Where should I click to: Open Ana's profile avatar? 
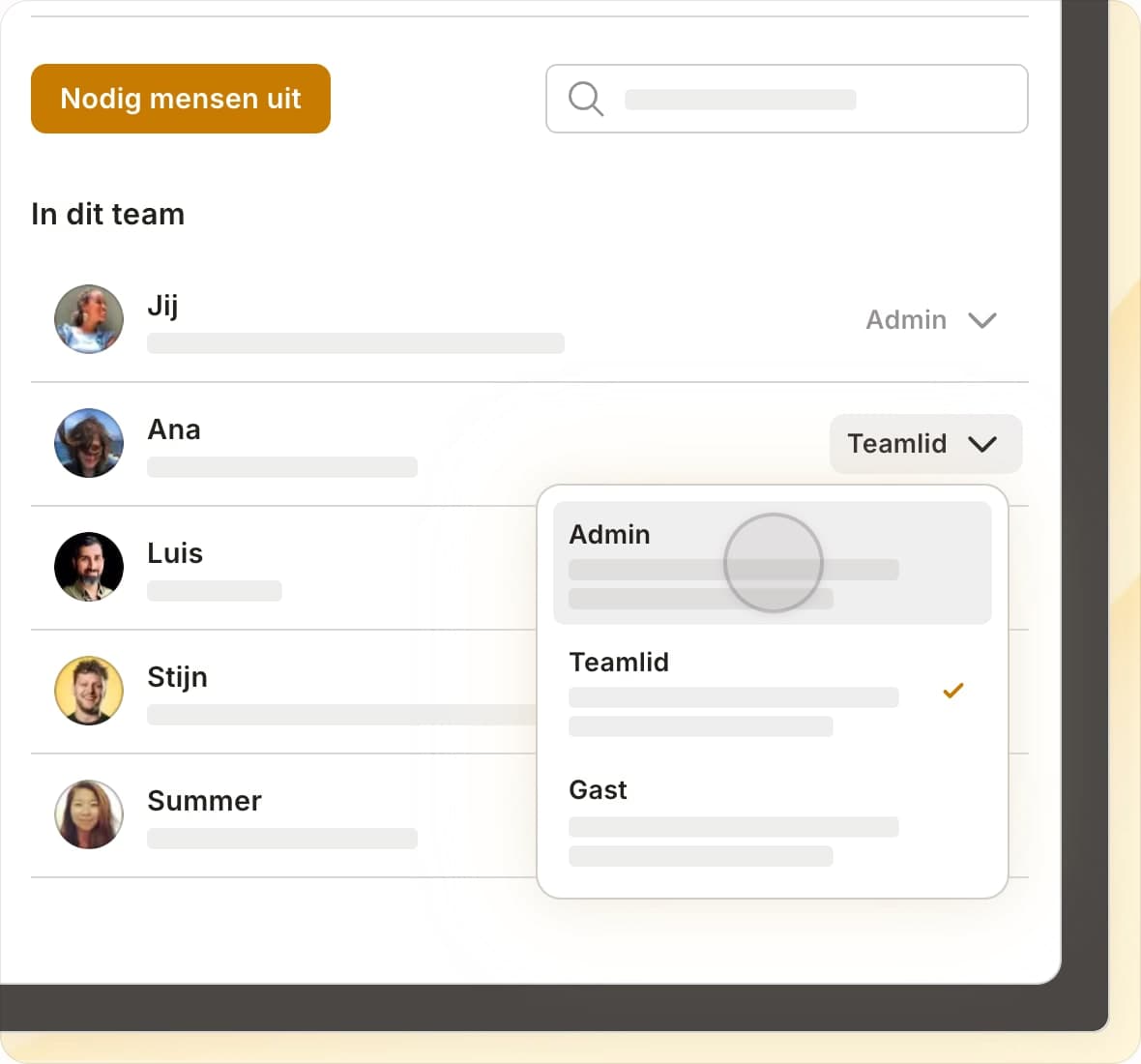[x=89, y=442]
